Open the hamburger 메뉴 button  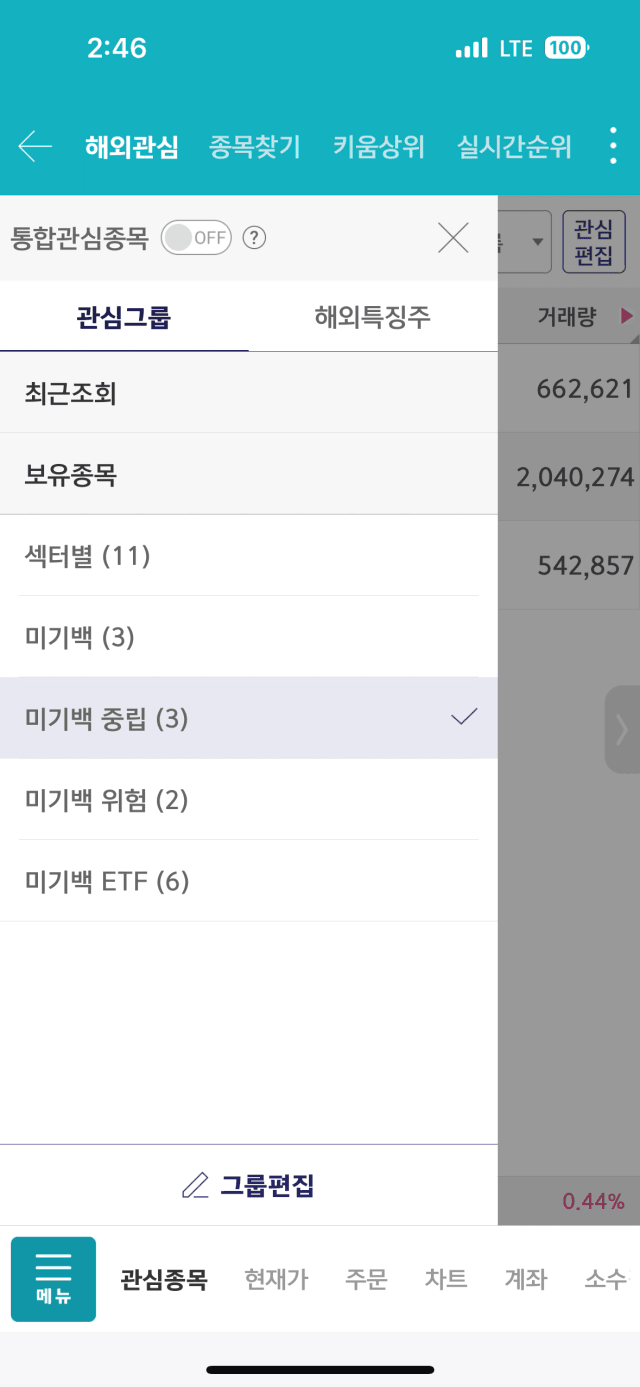point(53,1279)
